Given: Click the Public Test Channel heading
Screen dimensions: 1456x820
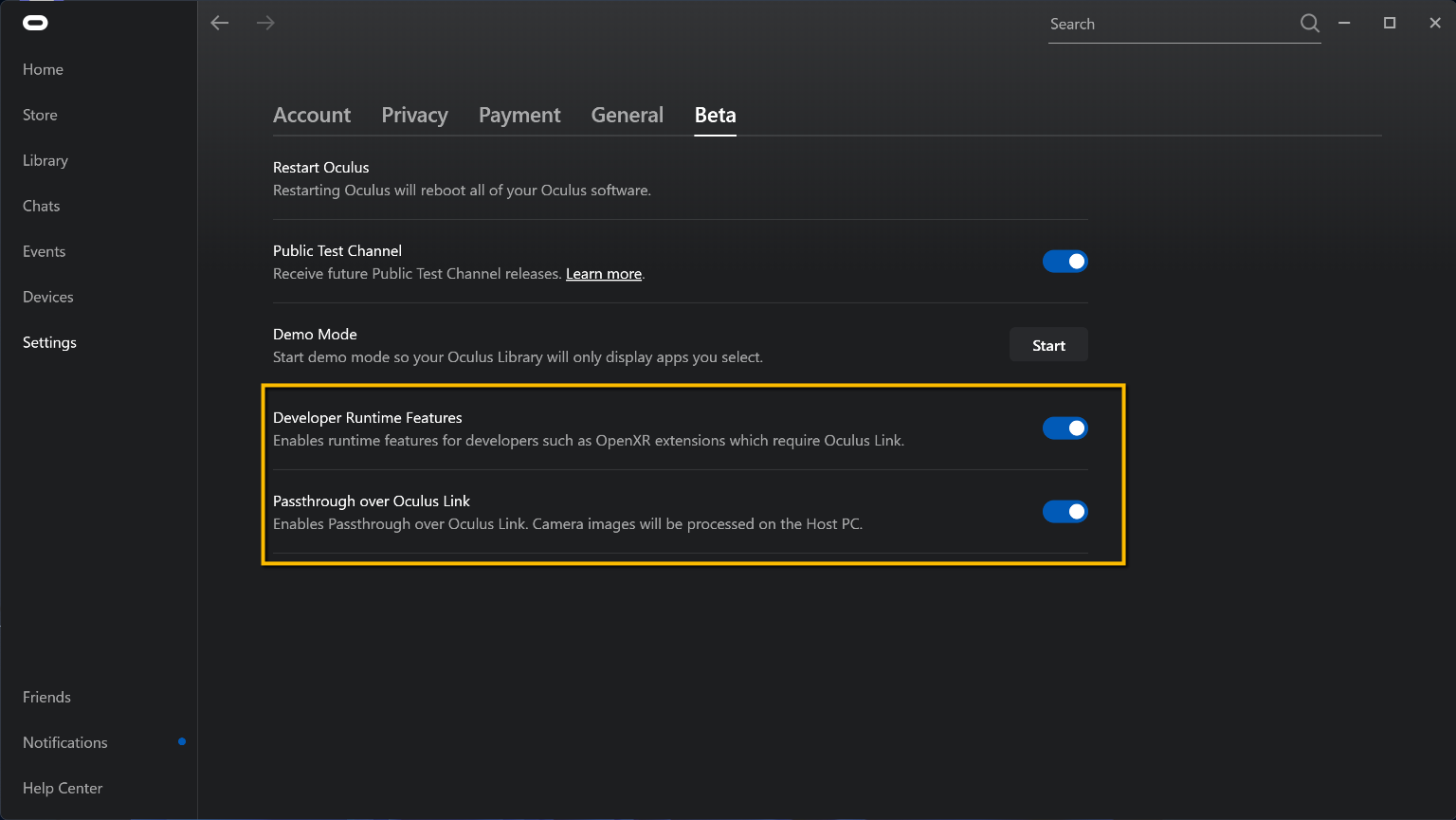Looking at the screenshot, I should pos(337,251).
